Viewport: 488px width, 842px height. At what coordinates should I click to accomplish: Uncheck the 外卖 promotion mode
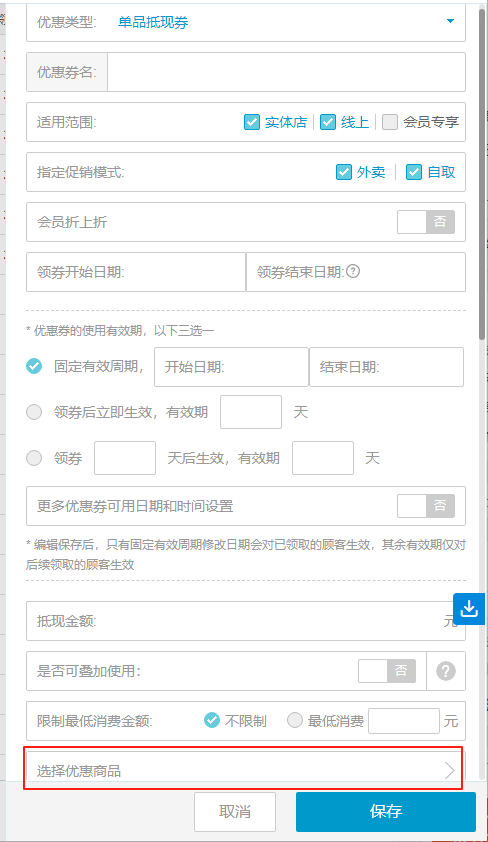(344, 172)
